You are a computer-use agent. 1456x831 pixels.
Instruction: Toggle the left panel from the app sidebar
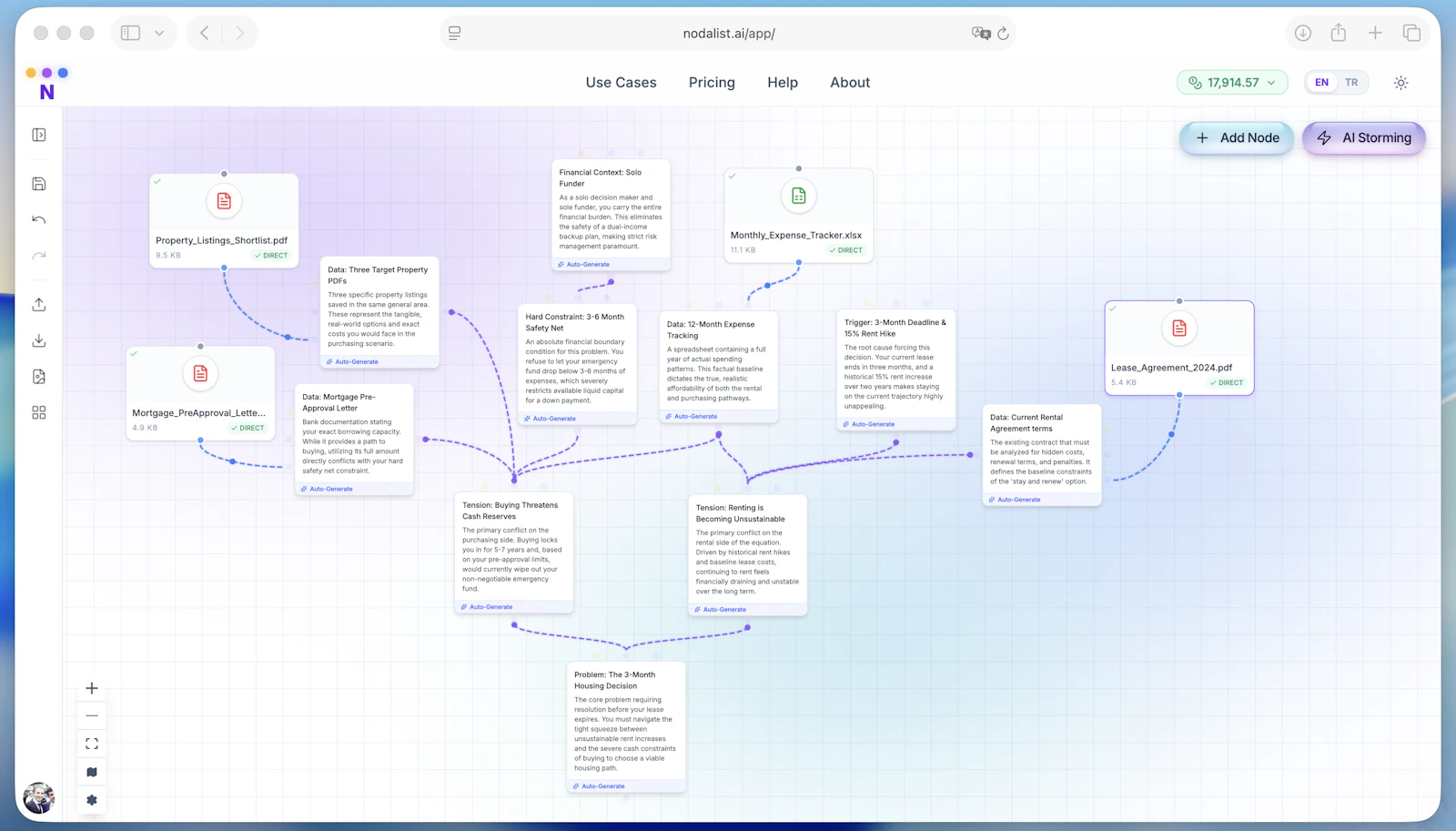tap(39, 135)
